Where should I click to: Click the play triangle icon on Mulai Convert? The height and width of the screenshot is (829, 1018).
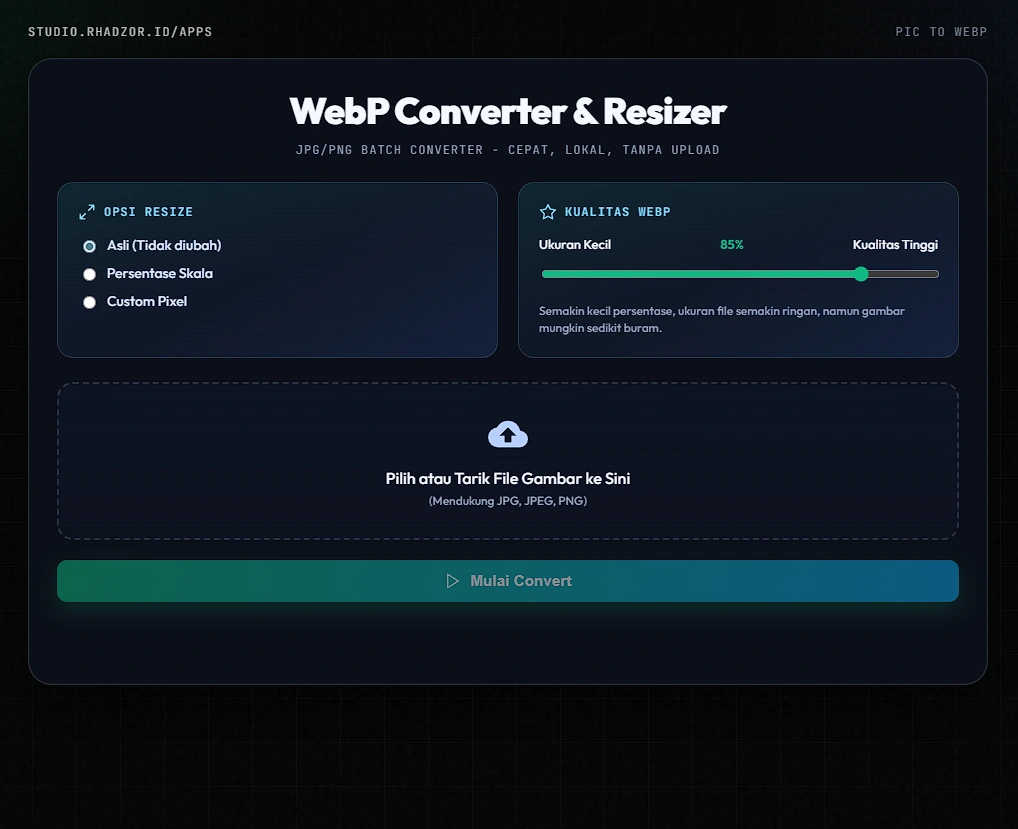(x=453, y=580)
